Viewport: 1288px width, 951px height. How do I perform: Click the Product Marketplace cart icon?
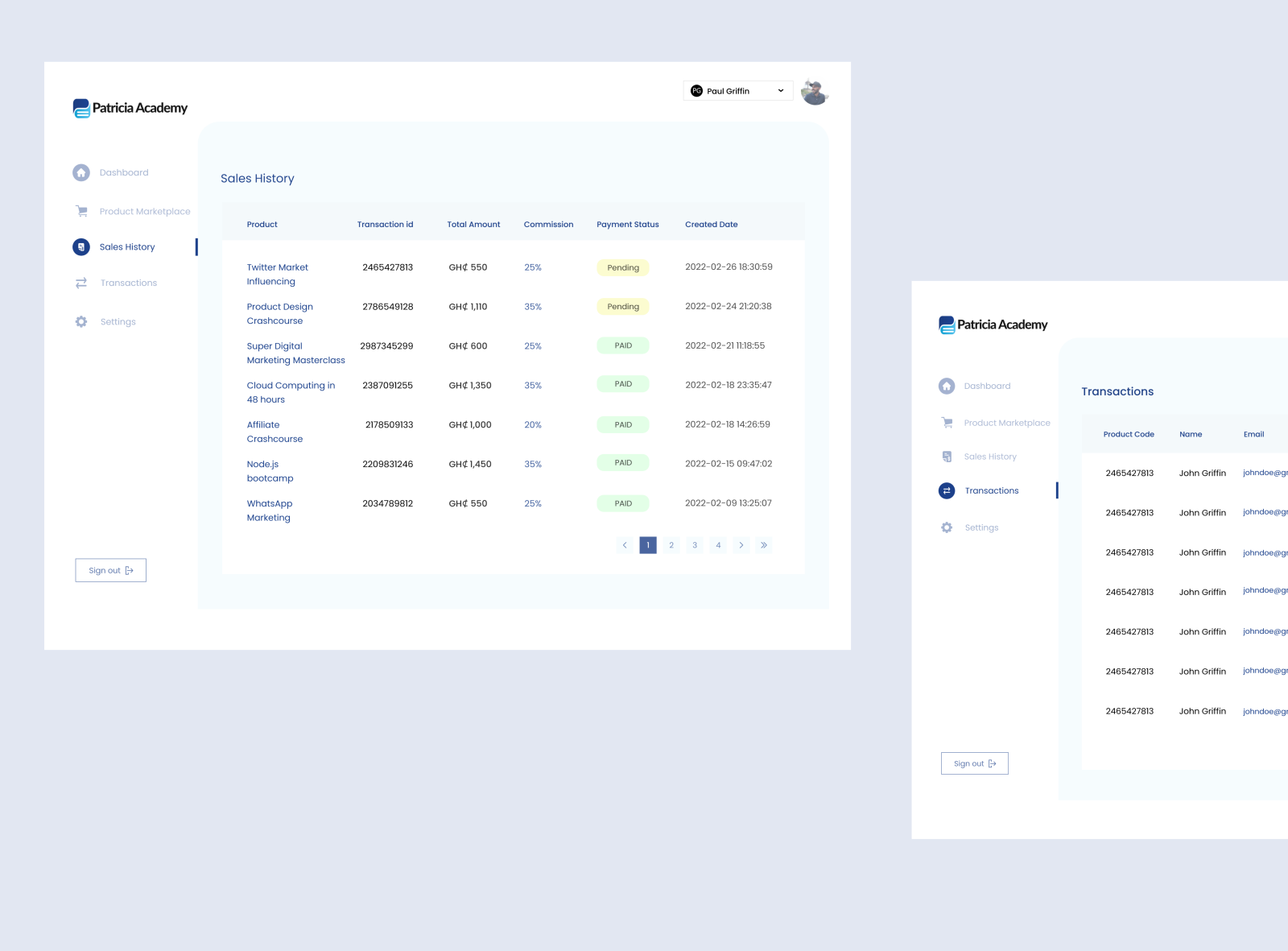click(x=80, y=211)
